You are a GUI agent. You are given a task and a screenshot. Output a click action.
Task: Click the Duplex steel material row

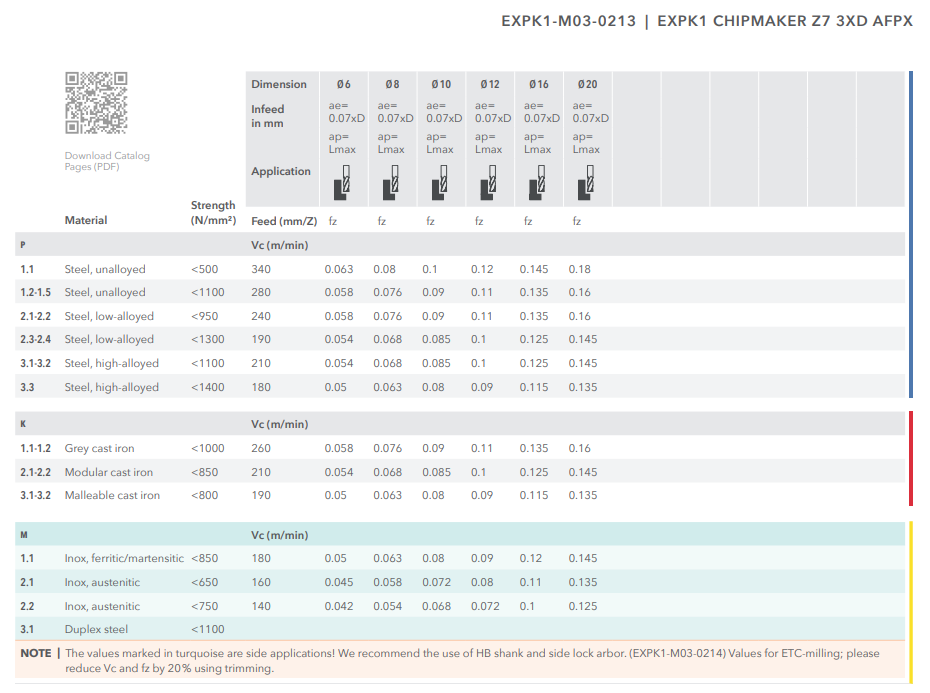click(x=96, y=629)
